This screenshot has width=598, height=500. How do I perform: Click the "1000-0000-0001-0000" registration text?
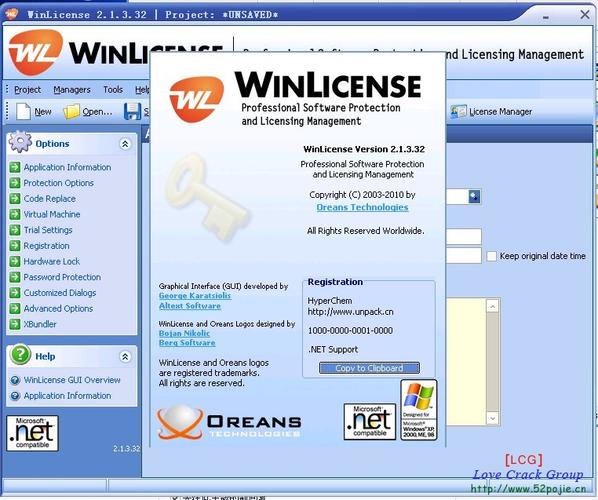click(x=350, y=330)
